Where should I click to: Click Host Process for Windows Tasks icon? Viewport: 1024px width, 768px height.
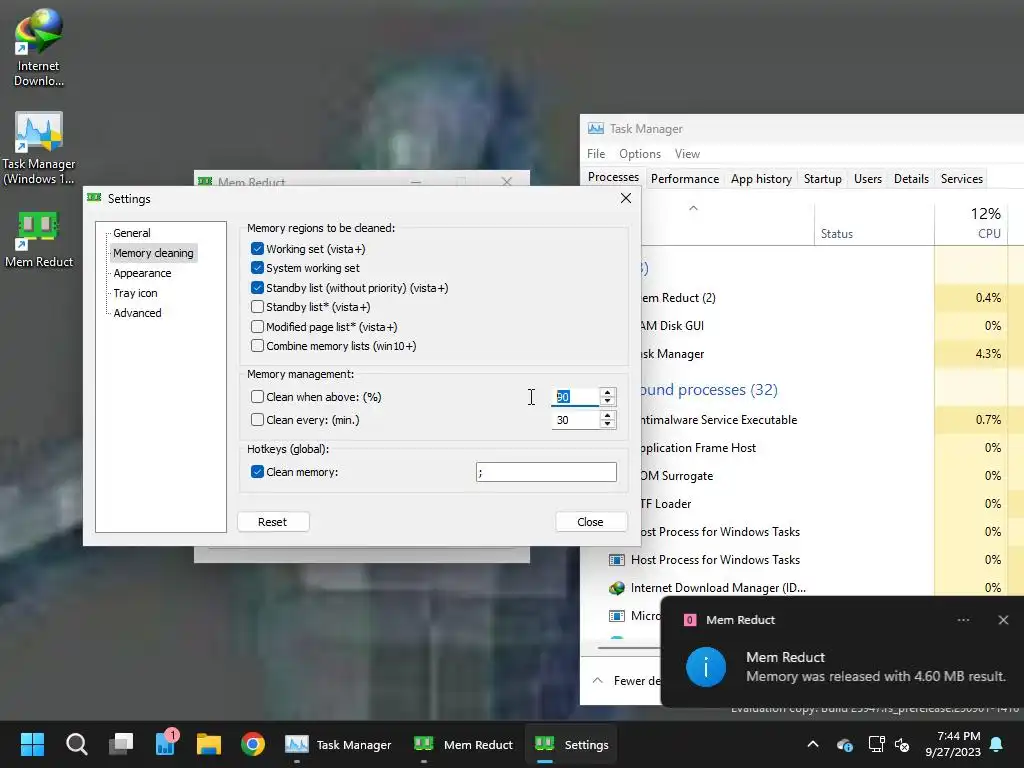tap(616, 560)
